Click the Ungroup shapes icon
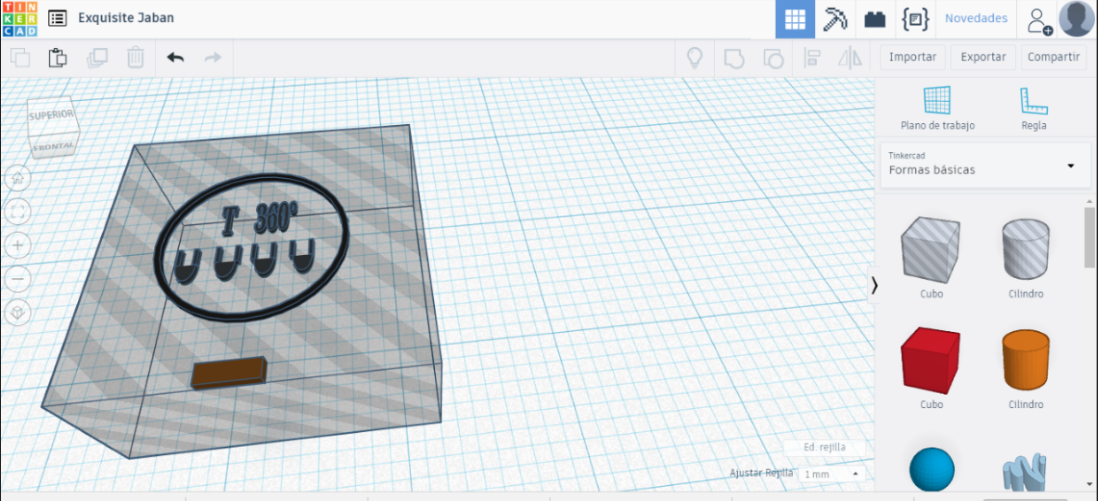 [772, 57]
